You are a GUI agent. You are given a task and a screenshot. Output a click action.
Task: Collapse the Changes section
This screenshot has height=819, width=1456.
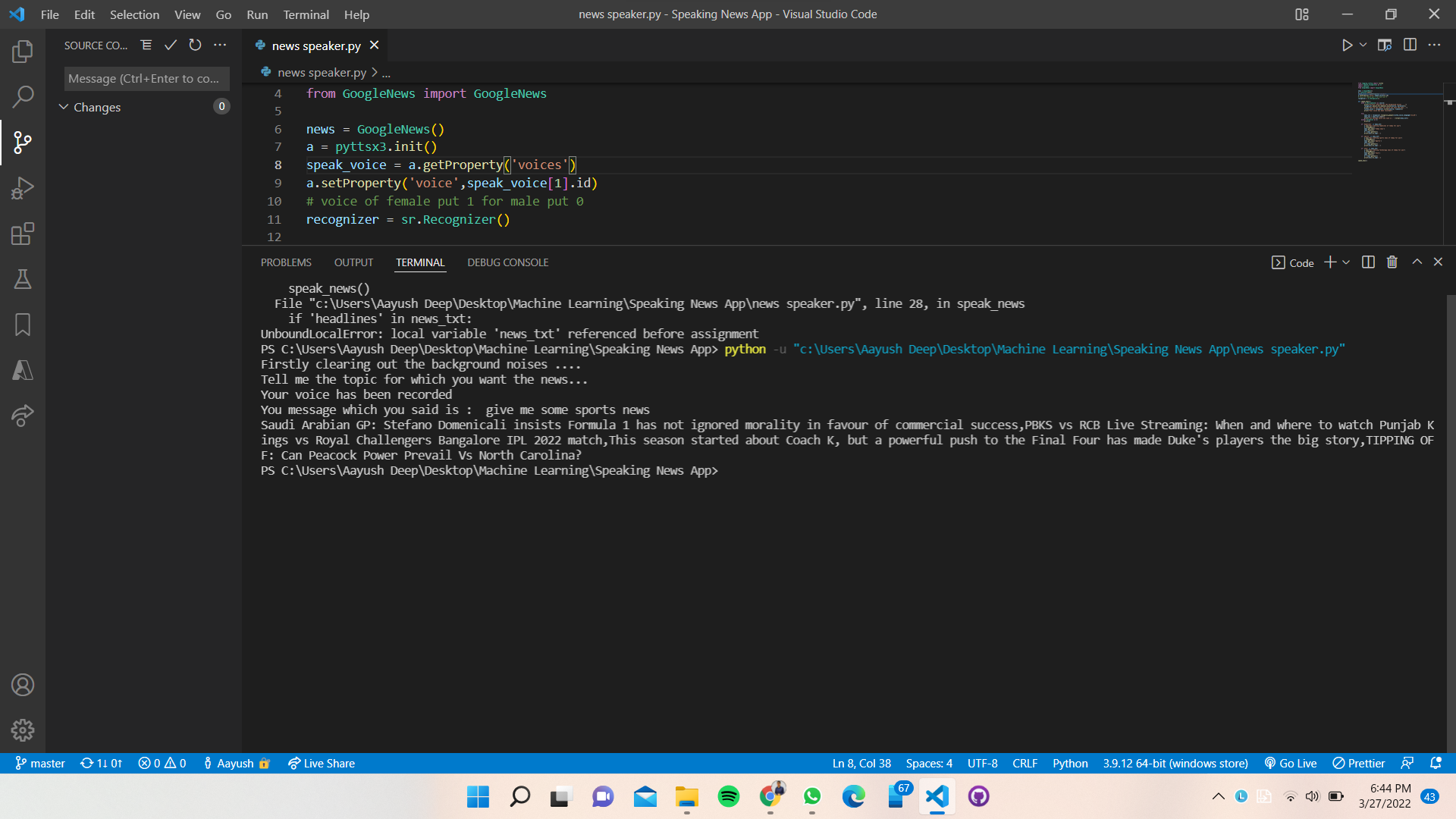(x=64, y=107)
